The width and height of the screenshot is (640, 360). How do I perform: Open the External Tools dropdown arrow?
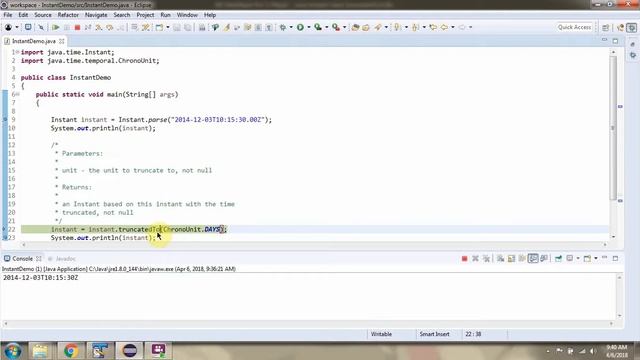tap(344, 27)
